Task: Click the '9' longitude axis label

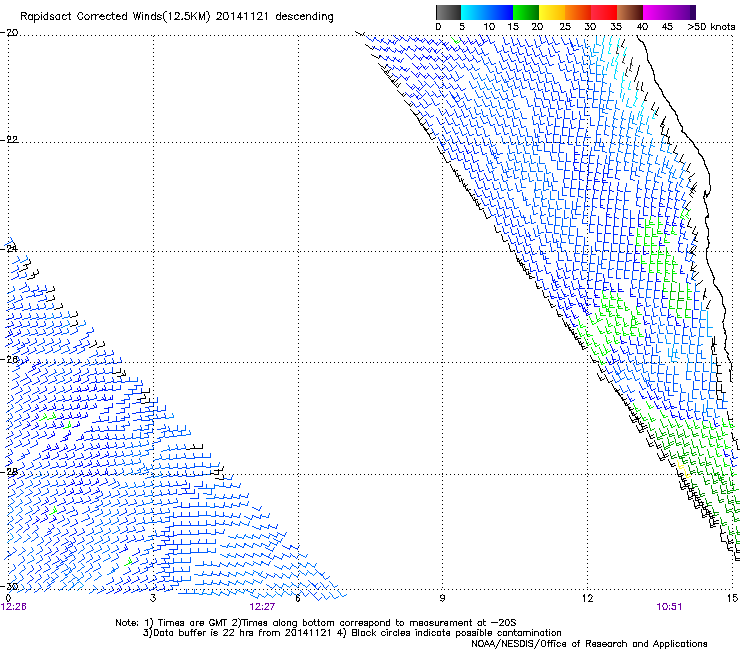Action: pos(442,598)
